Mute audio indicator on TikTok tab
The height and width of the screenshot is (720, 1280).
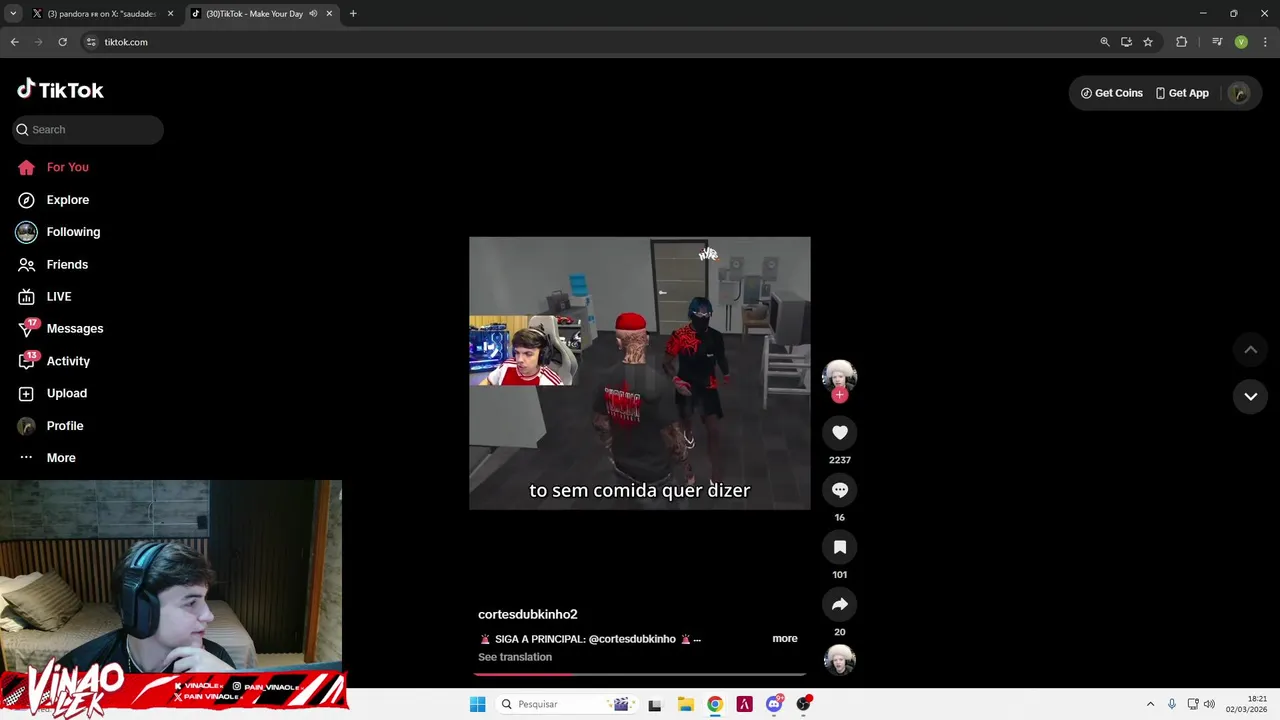[314, 14]
